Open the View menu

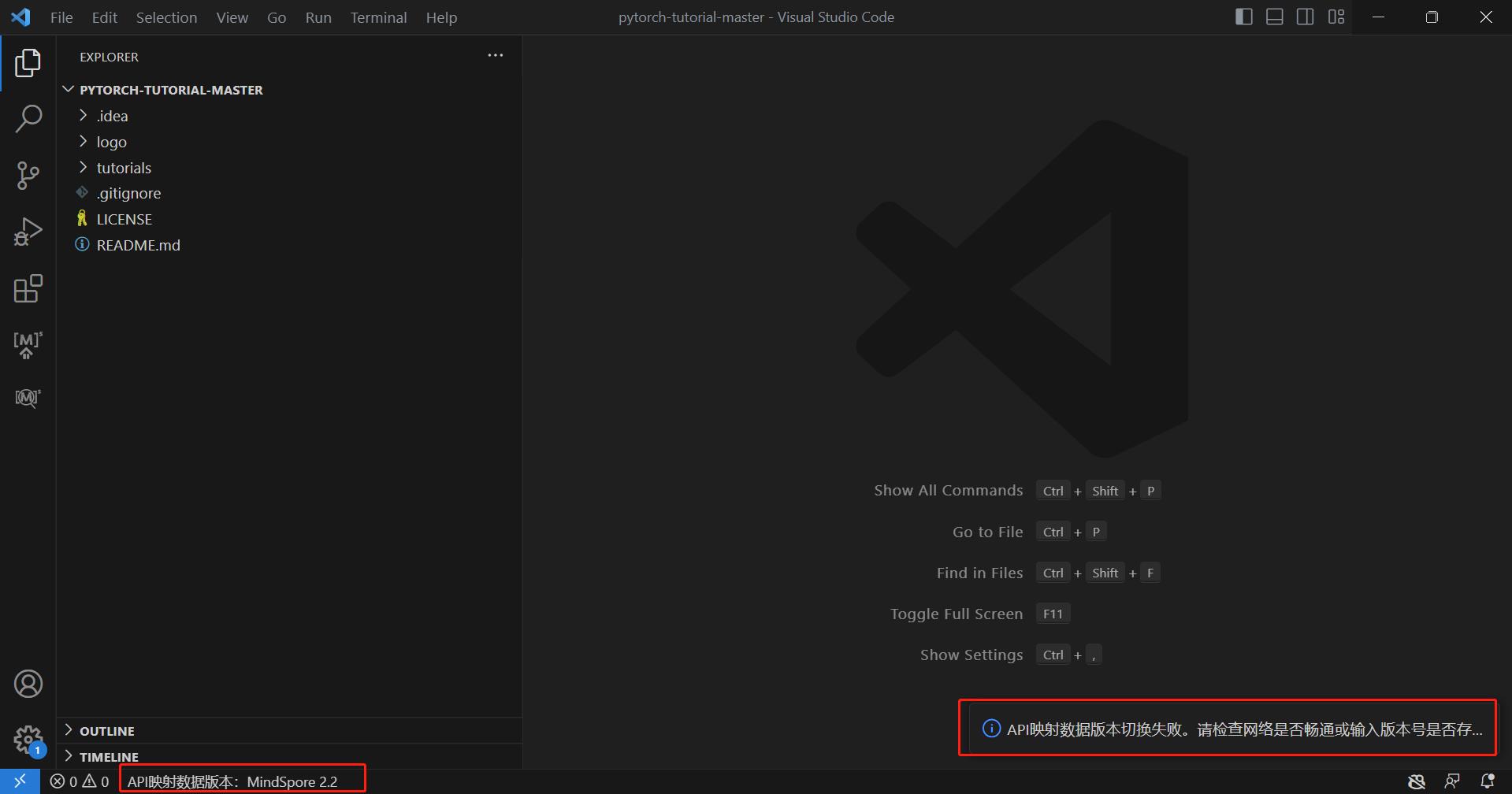tap(232, 17)
